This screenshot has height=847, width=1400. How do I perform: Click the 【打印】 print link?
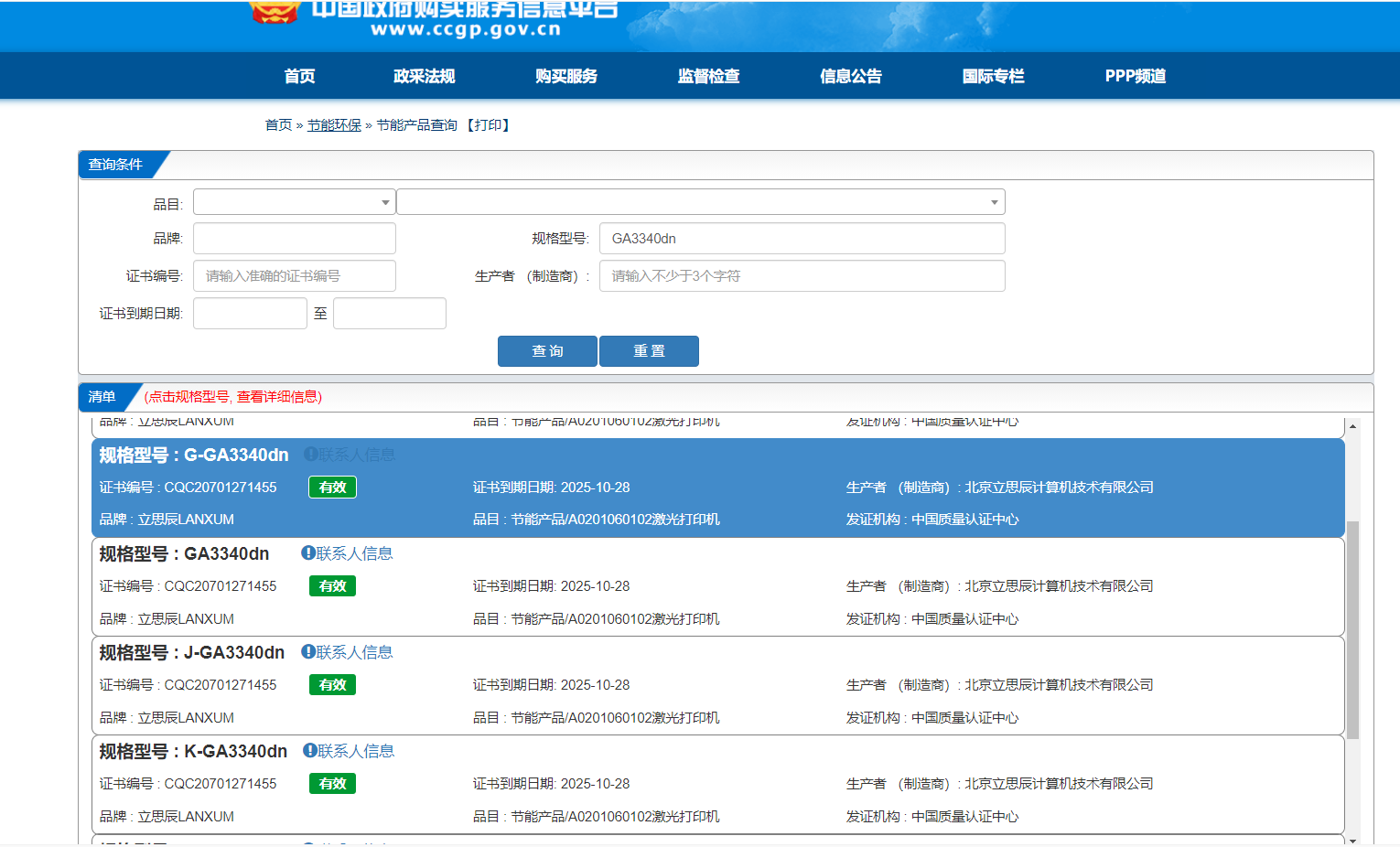point(488,125)
